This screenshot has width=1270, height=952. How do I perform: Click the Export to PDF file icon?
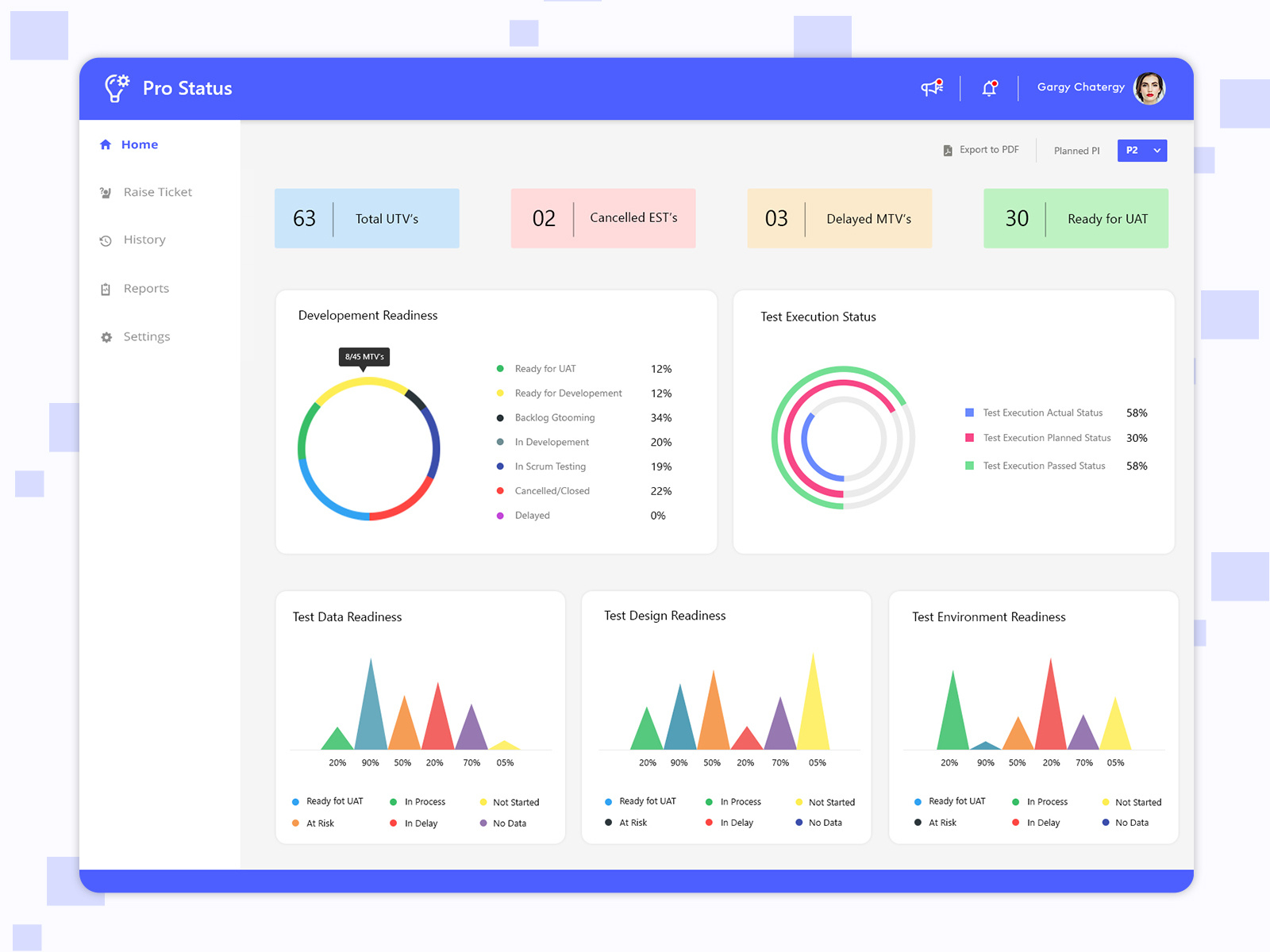tap(947, 150)
